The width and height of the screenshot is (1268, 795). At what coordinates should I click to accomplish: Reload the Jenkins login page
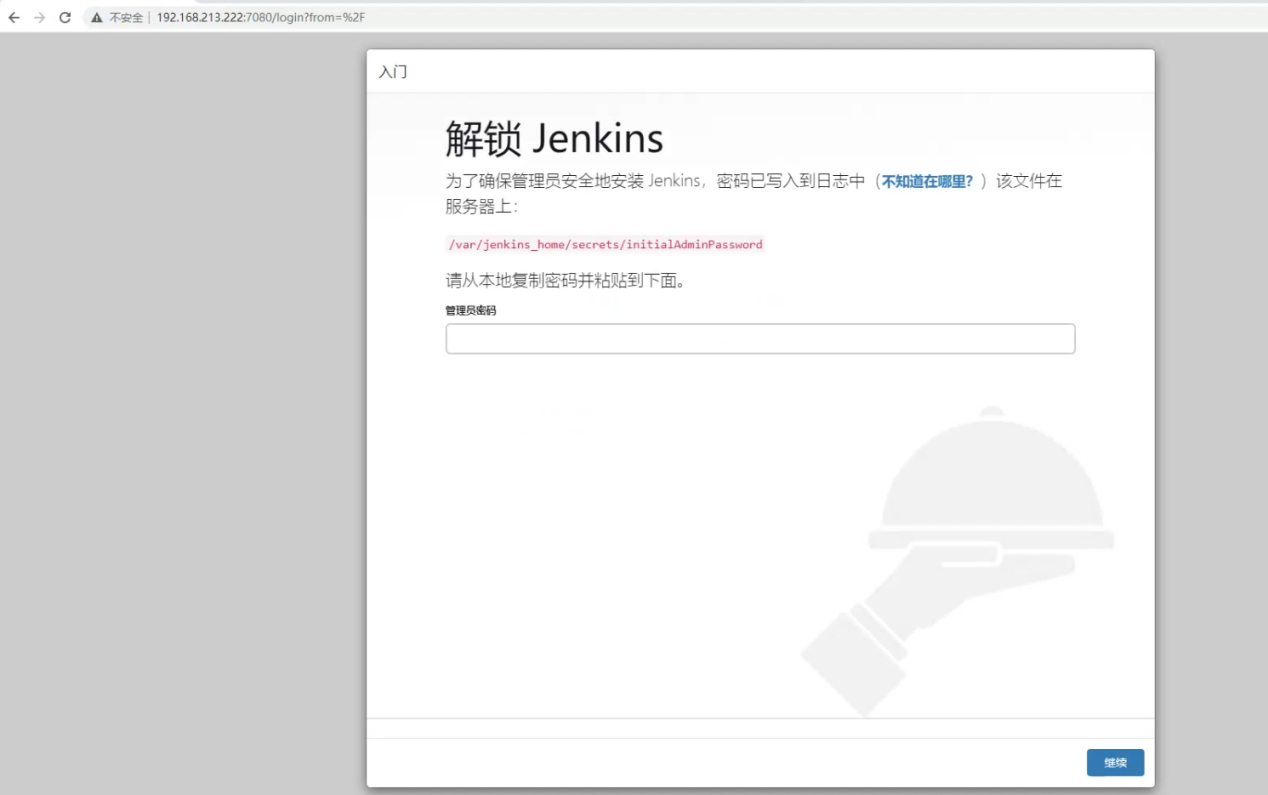coord(65,17)
